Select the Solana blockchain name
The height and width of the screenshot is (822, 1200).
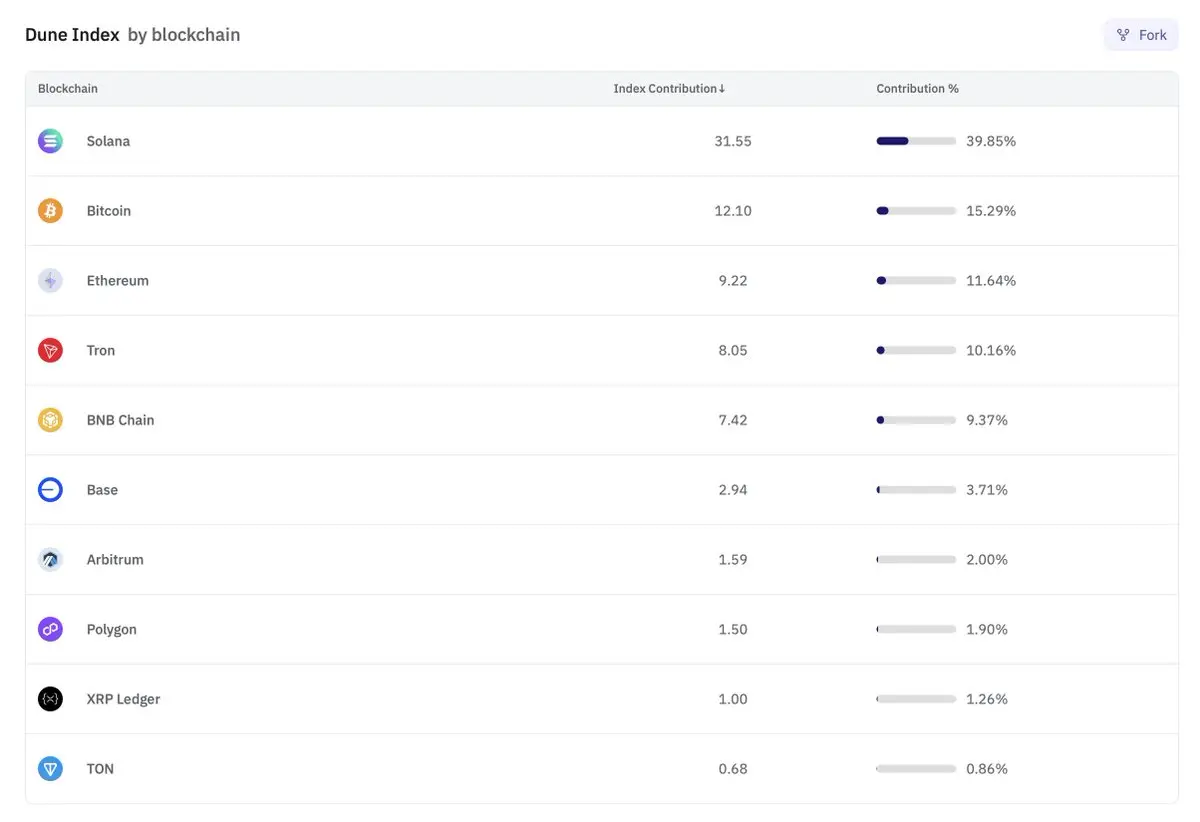108,141
